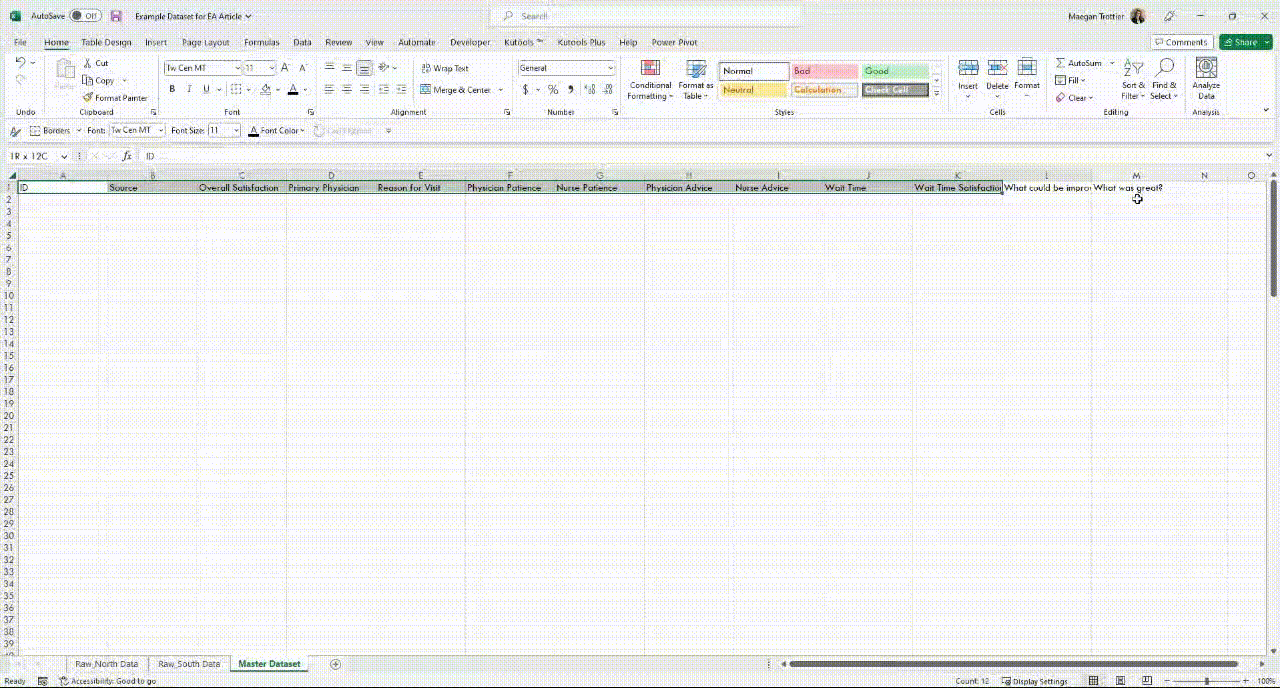Apply the Percent Style format
Screen dimensions: 1280x688
coord(552,89)
